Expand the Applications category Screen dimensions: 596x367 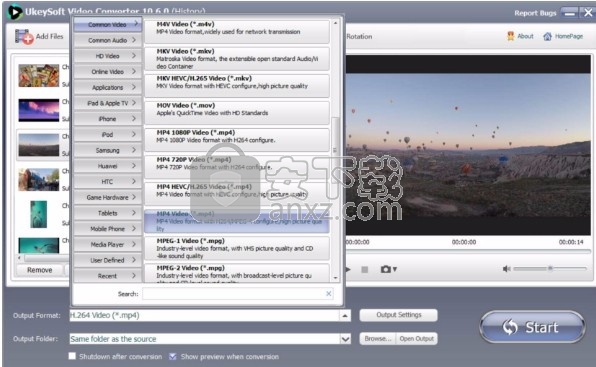[x=108, y=87]
